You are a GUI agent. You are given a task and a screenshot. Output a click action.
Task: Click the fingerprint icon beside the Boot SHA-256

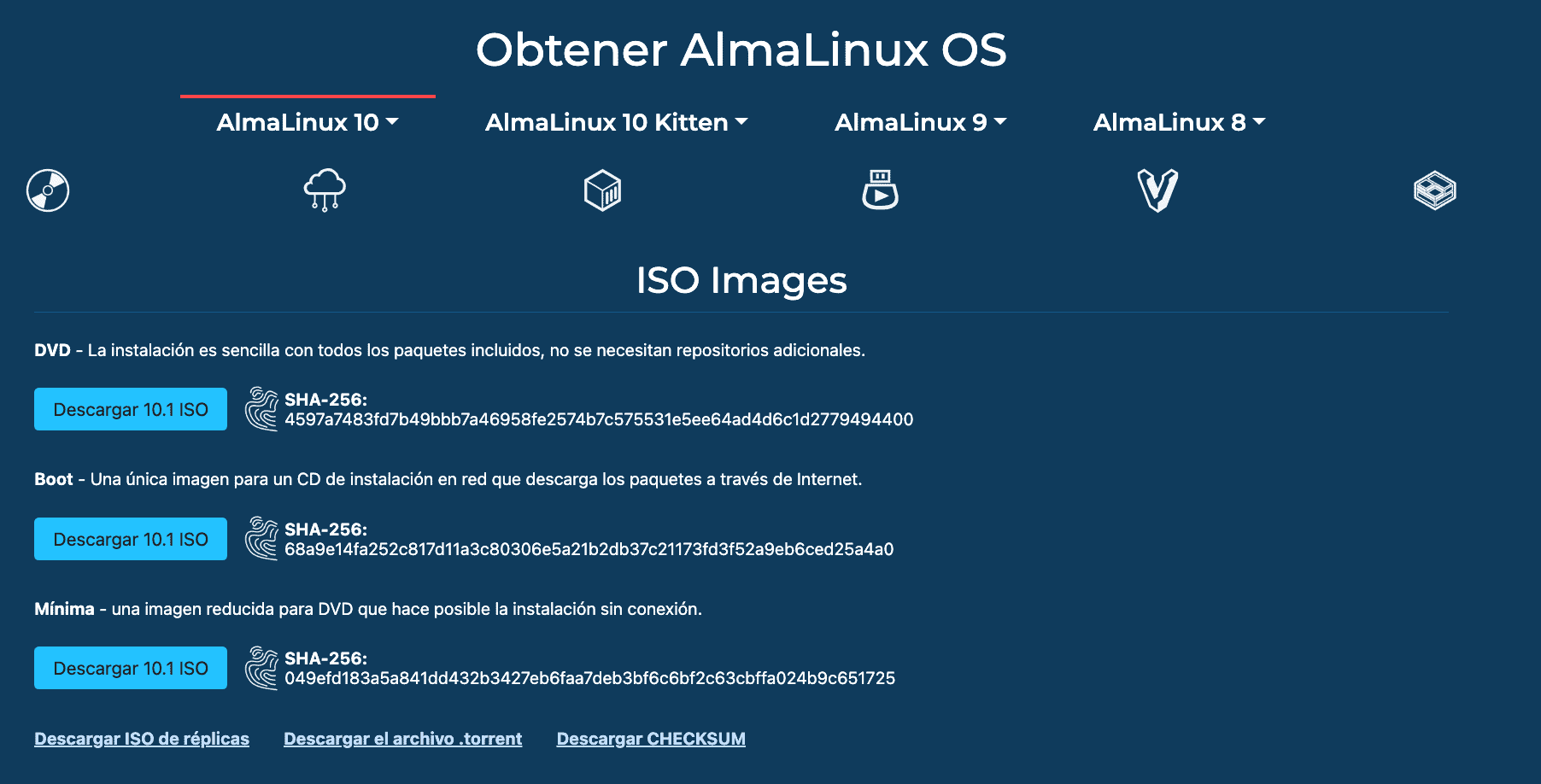pyautogui.click(x=261, y=539)
